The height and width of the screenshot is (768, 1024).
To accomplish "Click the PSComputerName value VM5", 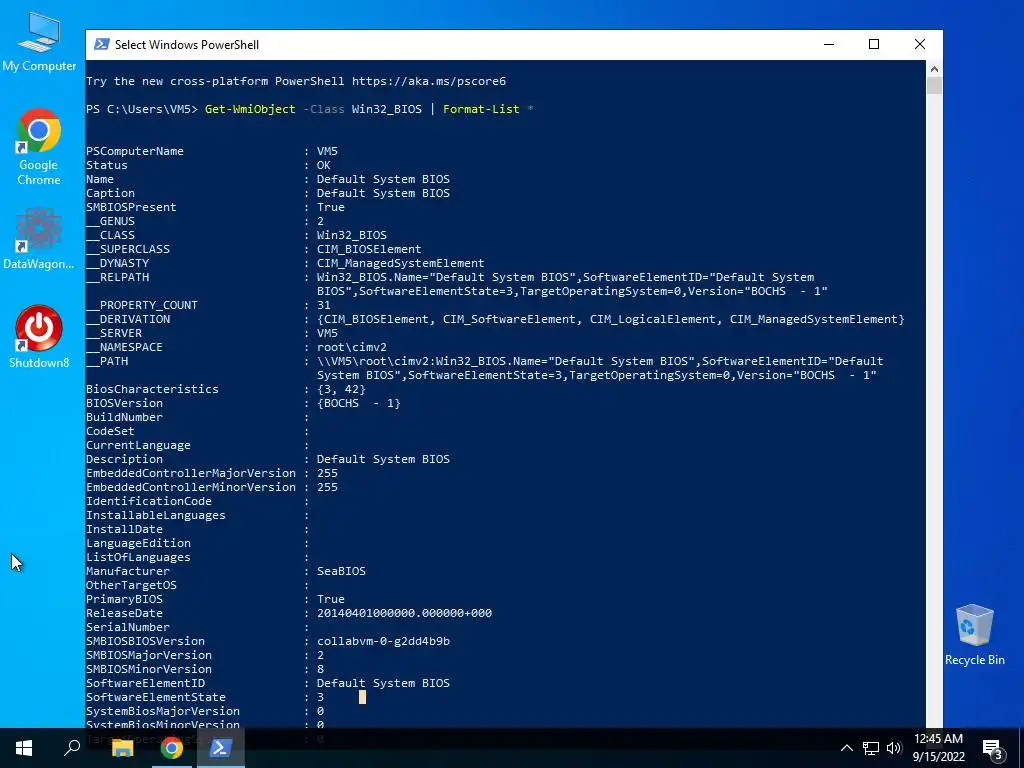I will (327, 151).
